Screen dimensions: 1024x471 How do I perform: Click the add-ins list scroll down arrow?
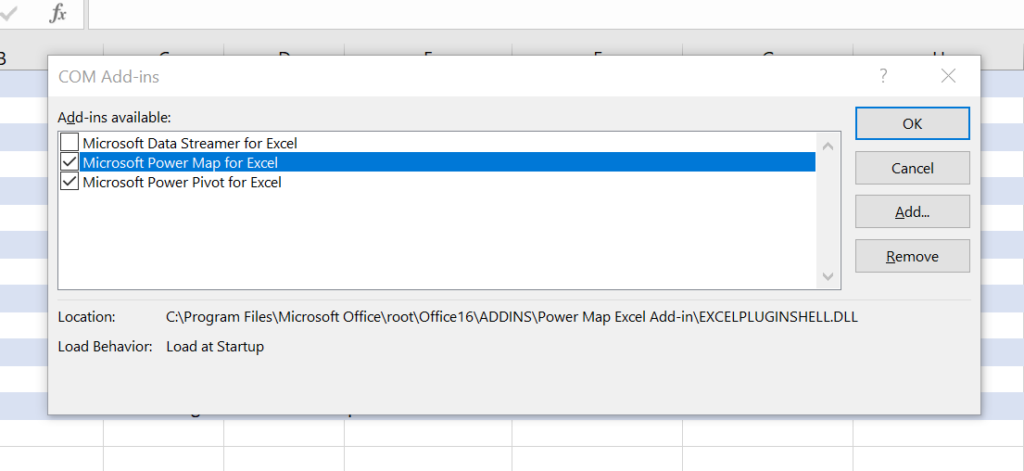(828, 276)
